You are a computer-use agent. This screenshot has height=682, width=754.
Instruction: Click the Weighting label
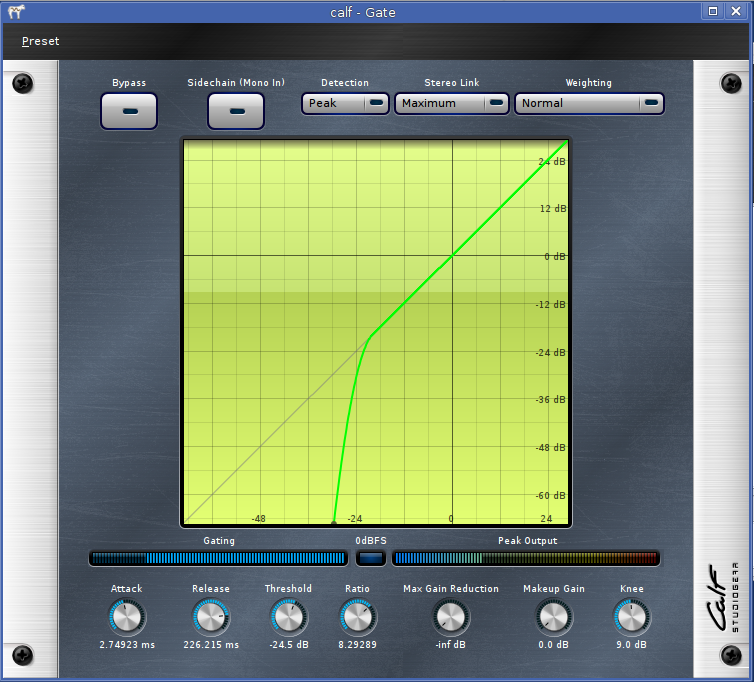tap(589, 83)
